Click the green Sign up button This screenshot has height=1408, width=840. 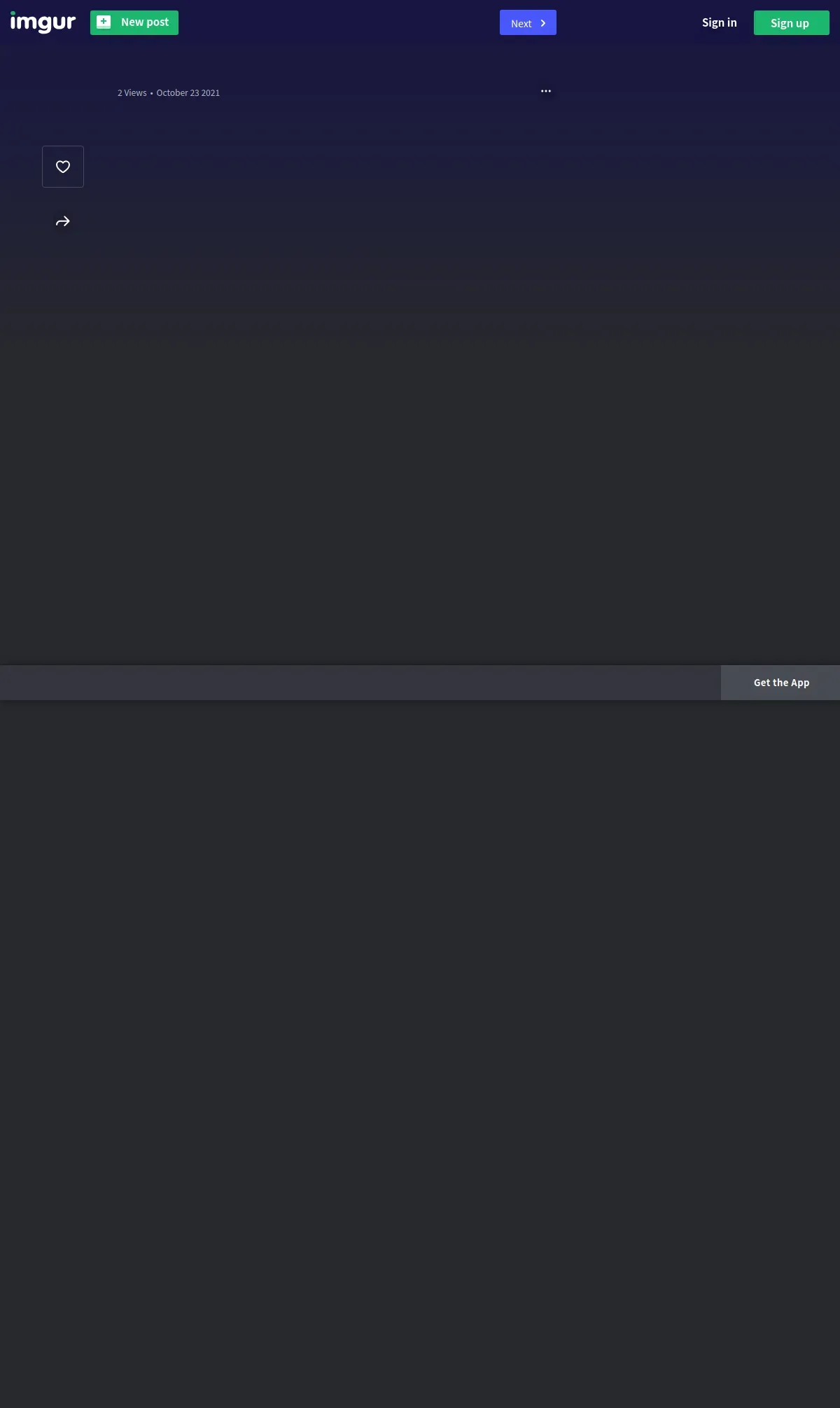(x=792, y=23)
